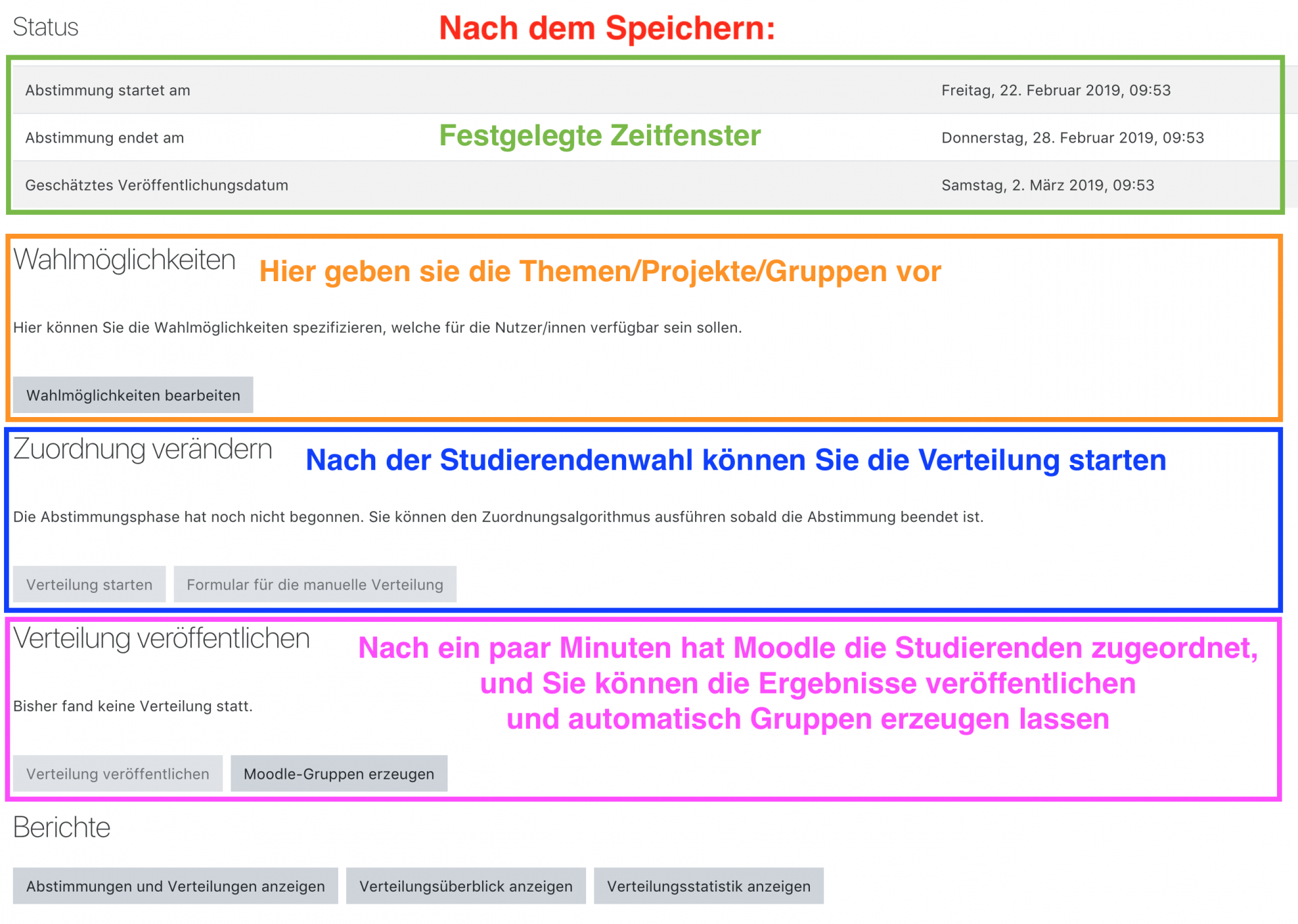The image size is (1298, 924).
Task: Click the "Status" section heading
Action: pos(45,27)
